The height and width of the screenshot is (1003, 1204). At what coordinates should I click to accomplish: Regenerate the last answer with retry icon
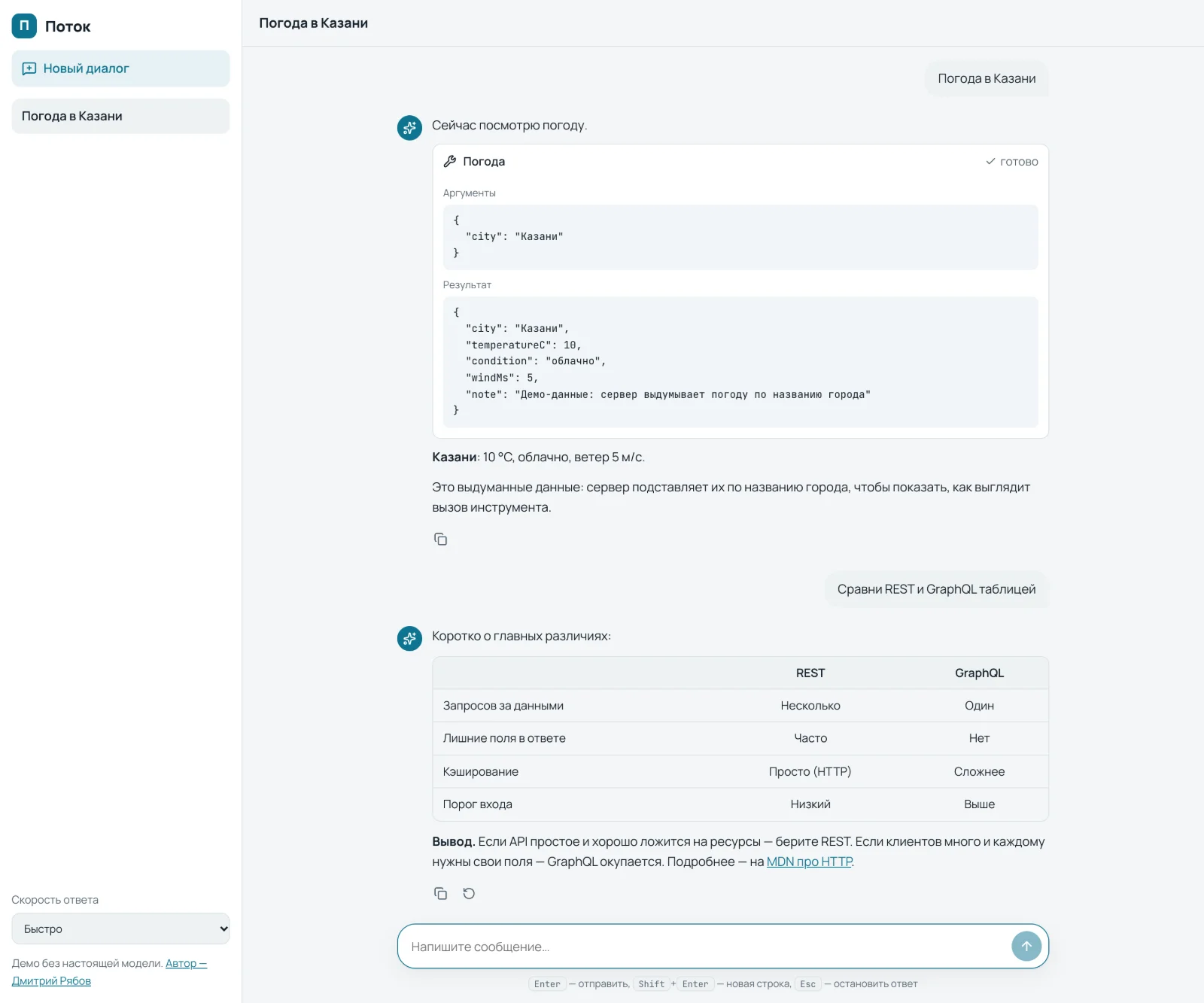click(469, 893)
